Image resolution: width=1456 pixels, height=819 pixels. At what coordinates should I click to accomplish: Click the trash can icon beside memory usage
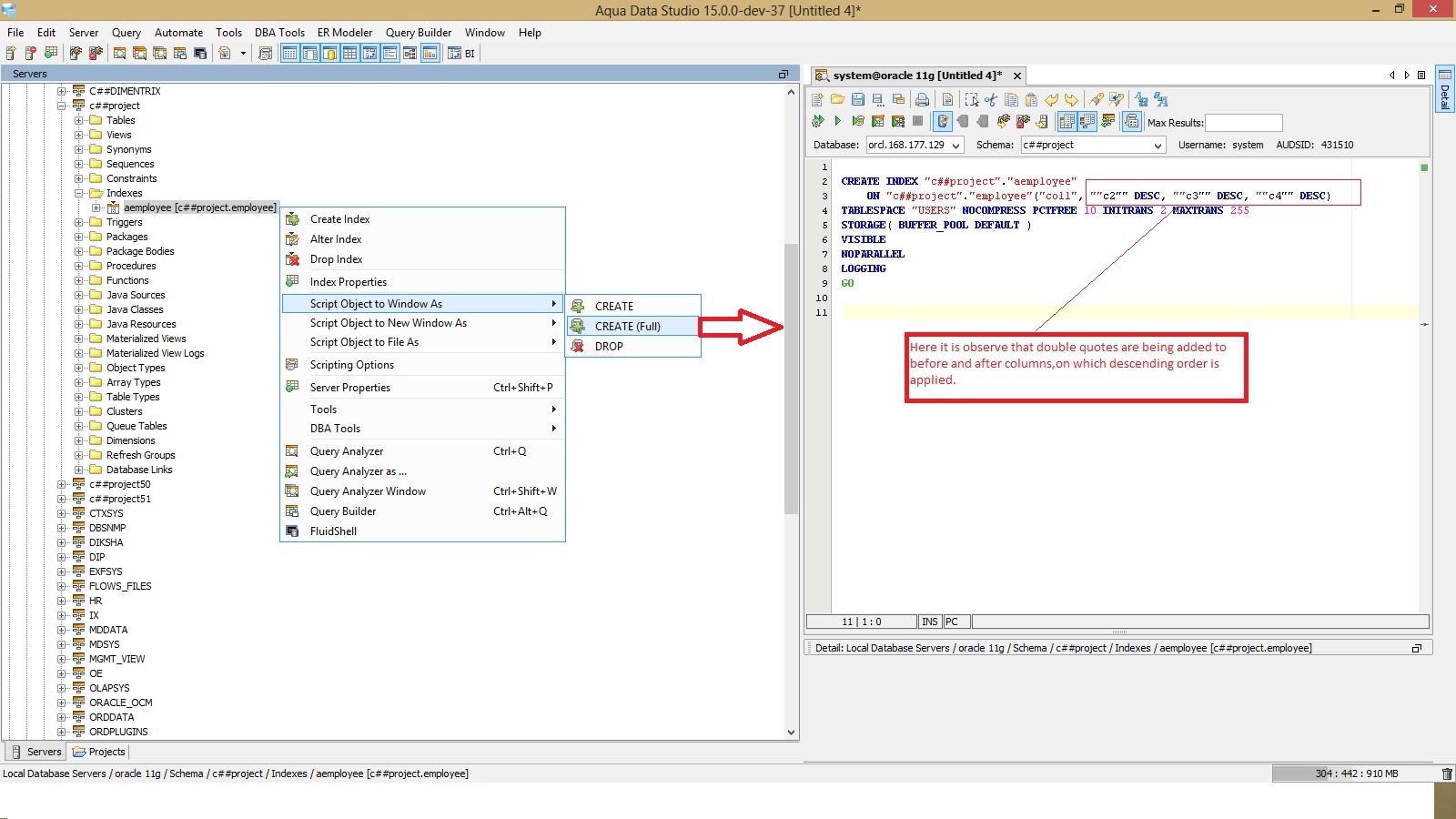coord(1447,773)
